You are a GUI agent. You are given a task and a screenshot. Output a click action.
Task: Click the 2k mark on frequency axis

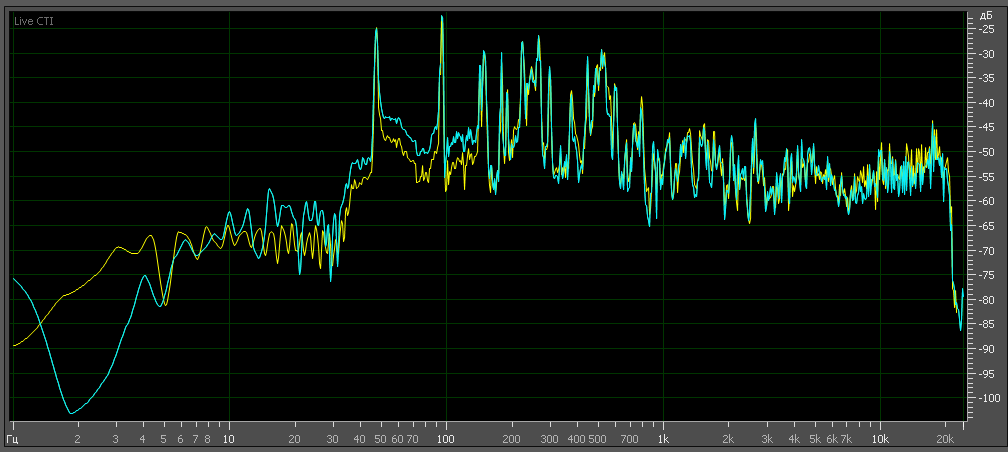(728, 438)
